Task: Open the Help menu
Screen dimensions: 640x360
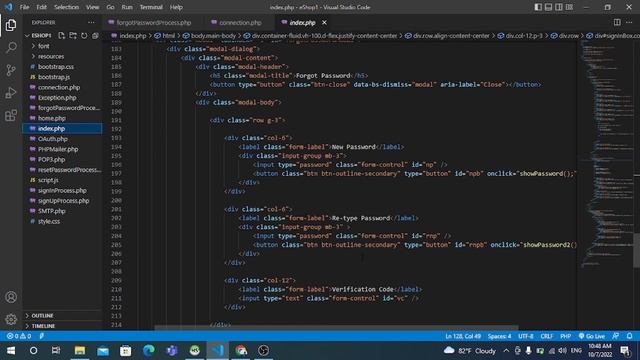Action: point(176,7)
